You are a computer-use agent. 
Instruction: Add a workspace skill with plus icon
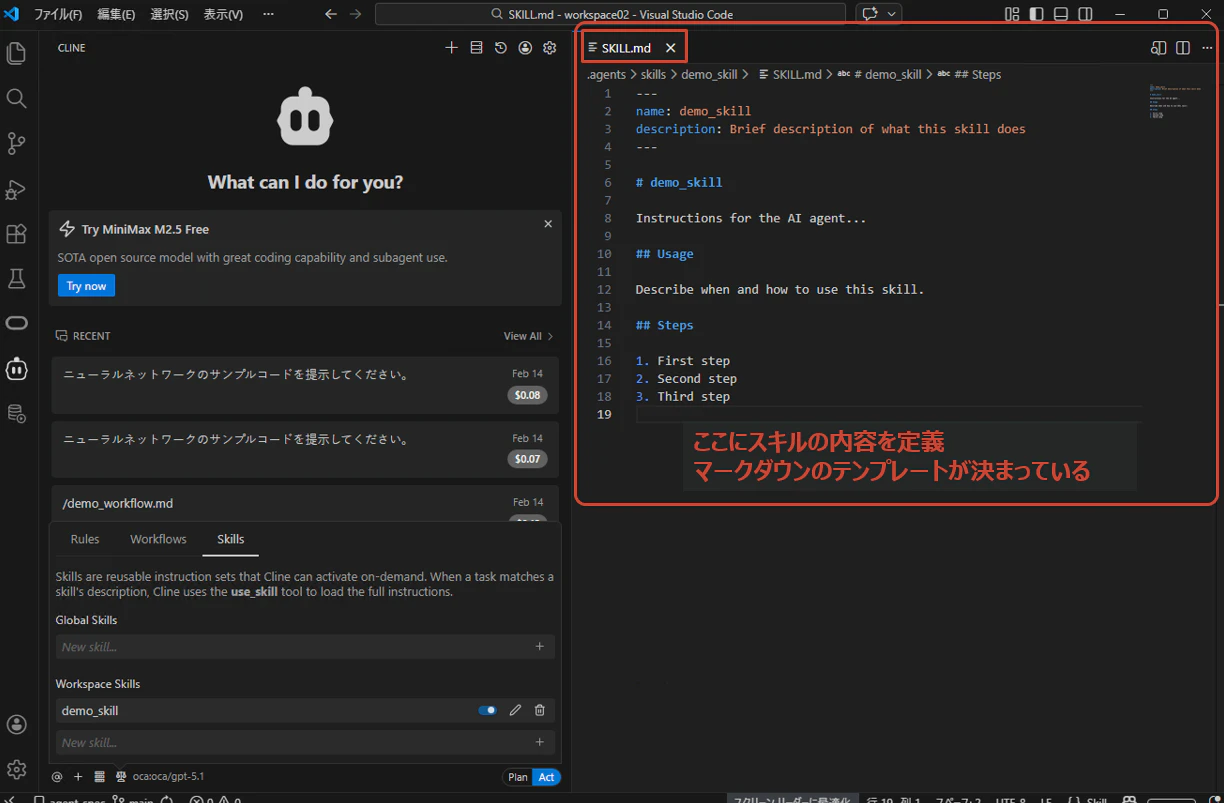click(540, 742)
